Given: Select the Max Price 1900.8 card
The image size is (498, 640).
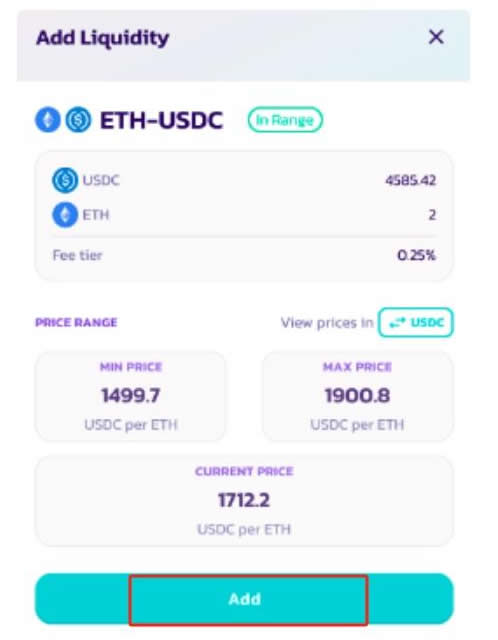Looking at the screenshot, I should (x=358, y=396).
